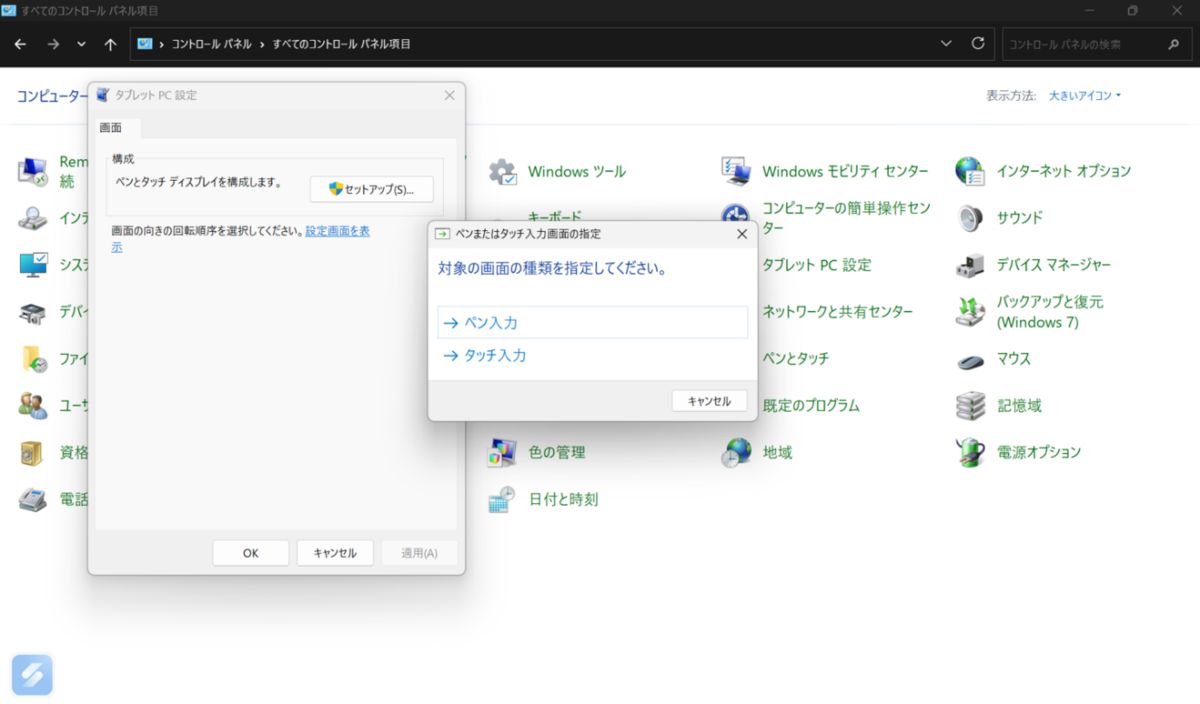Open マウス icon
The width and height of the screenshot is (1200, 704).
pos(970,359)
